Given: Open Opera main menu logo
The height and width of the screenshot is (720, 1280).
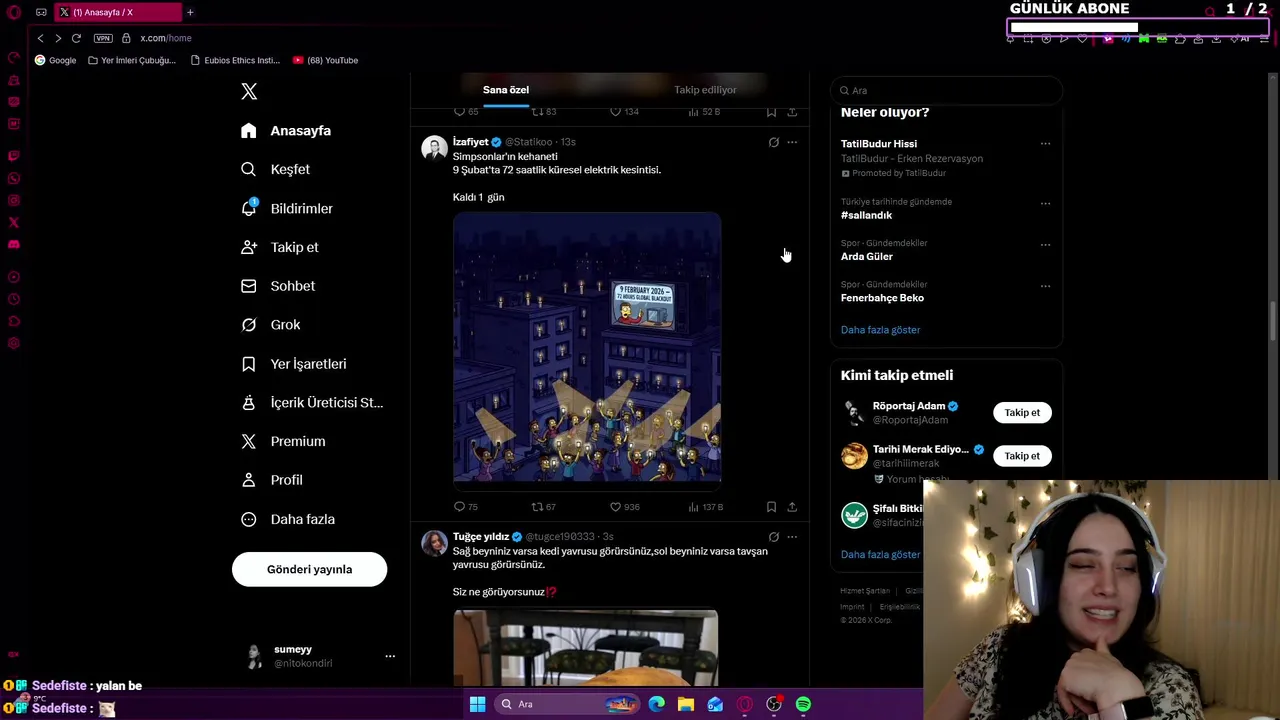Looking at the screenshot, I should pyautogui.click(x=14, y=12).
